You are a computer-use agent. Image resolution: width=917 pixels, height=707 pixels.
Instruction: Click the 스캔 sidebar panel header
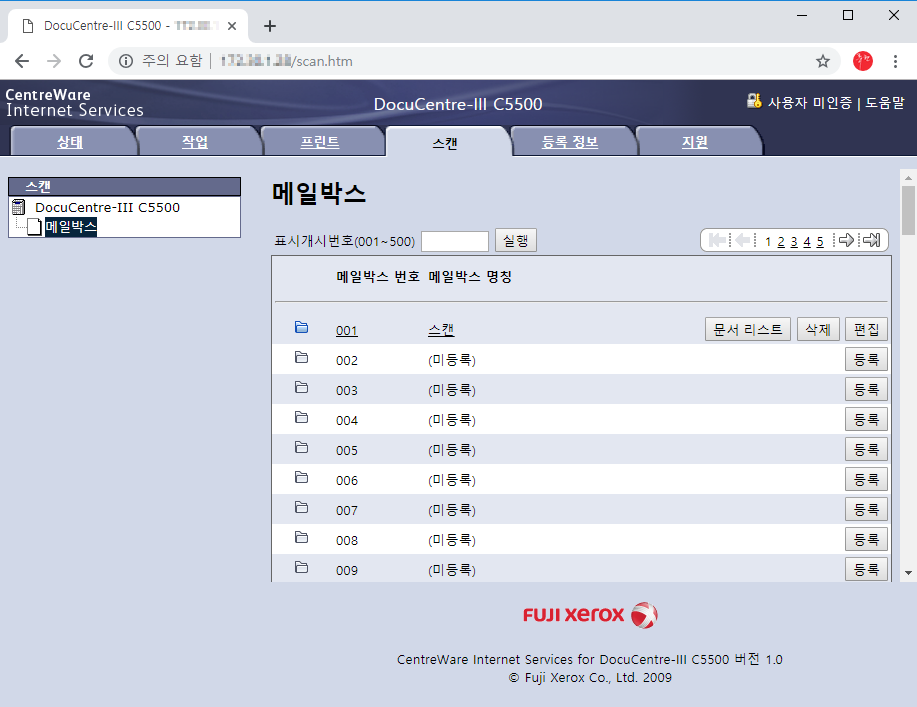point(124,187)
